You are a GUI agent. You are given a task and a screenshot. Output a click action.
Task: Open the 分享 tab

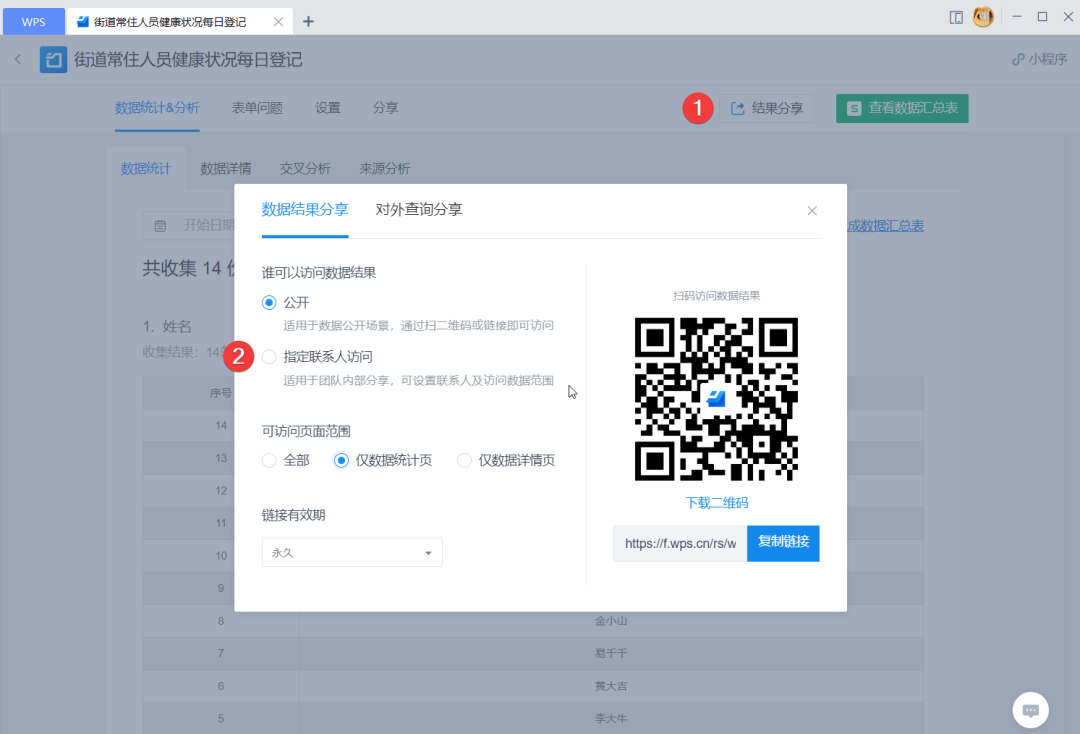tap(386, 108)
